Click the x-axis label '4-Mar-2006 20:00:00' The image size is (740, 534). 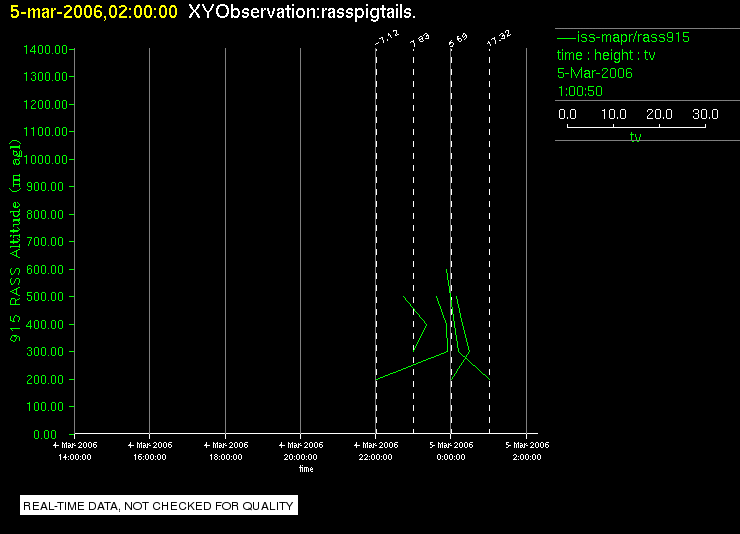coord(301,451)
